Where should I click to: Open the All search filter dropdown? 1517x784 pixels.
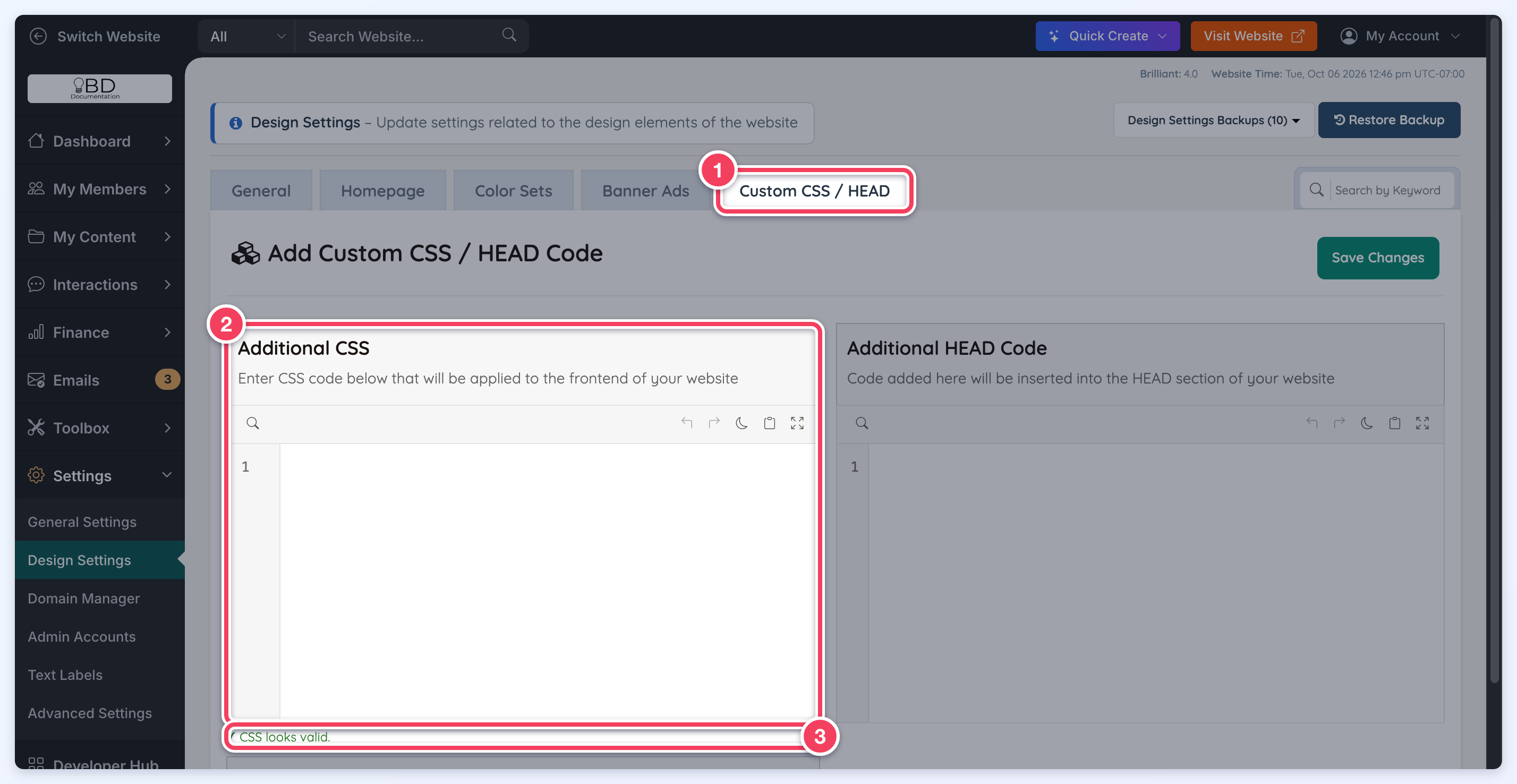(247, 36)
